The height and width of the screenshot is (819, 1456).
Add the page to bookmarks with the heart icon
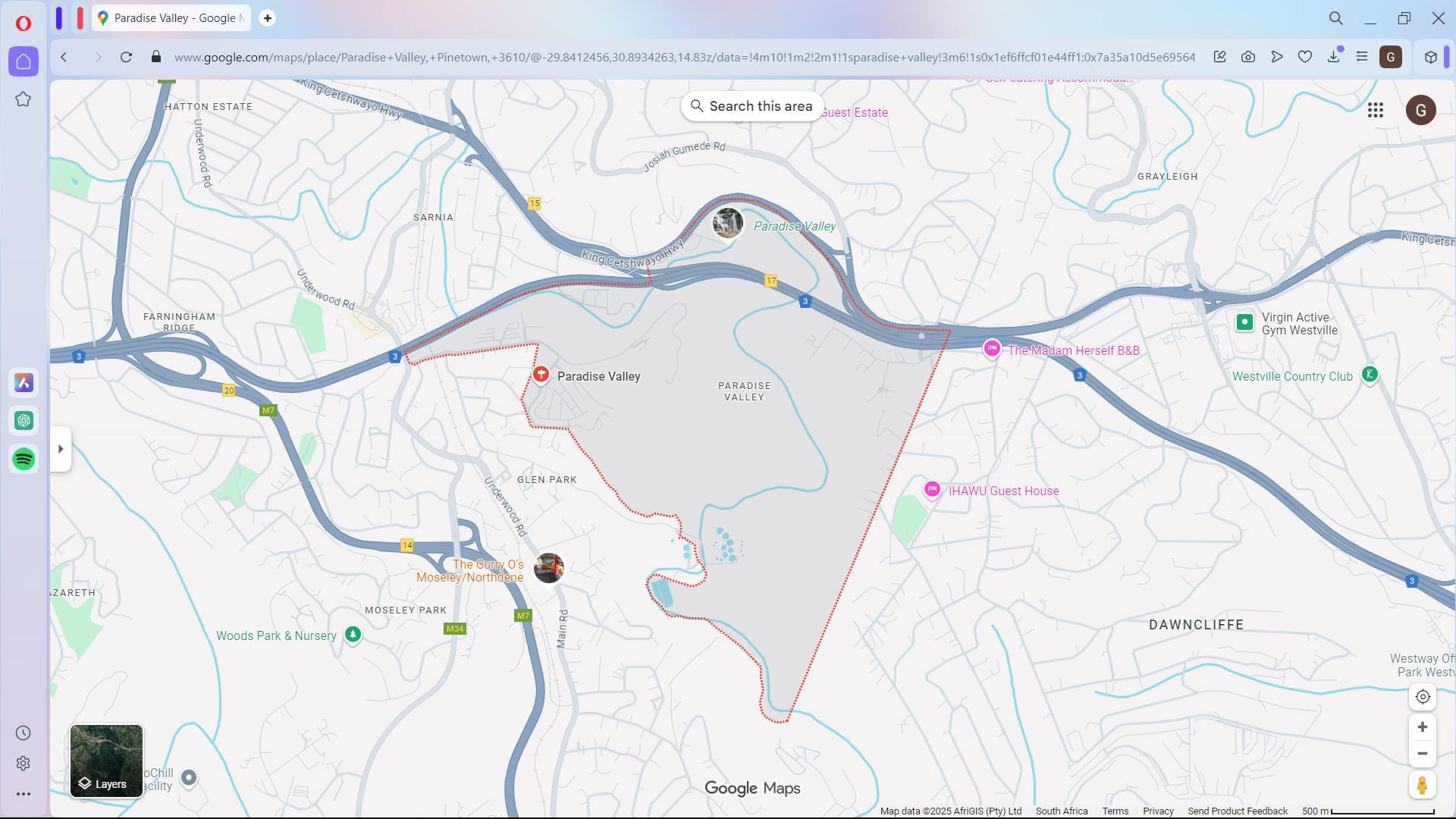point(1305,57)
